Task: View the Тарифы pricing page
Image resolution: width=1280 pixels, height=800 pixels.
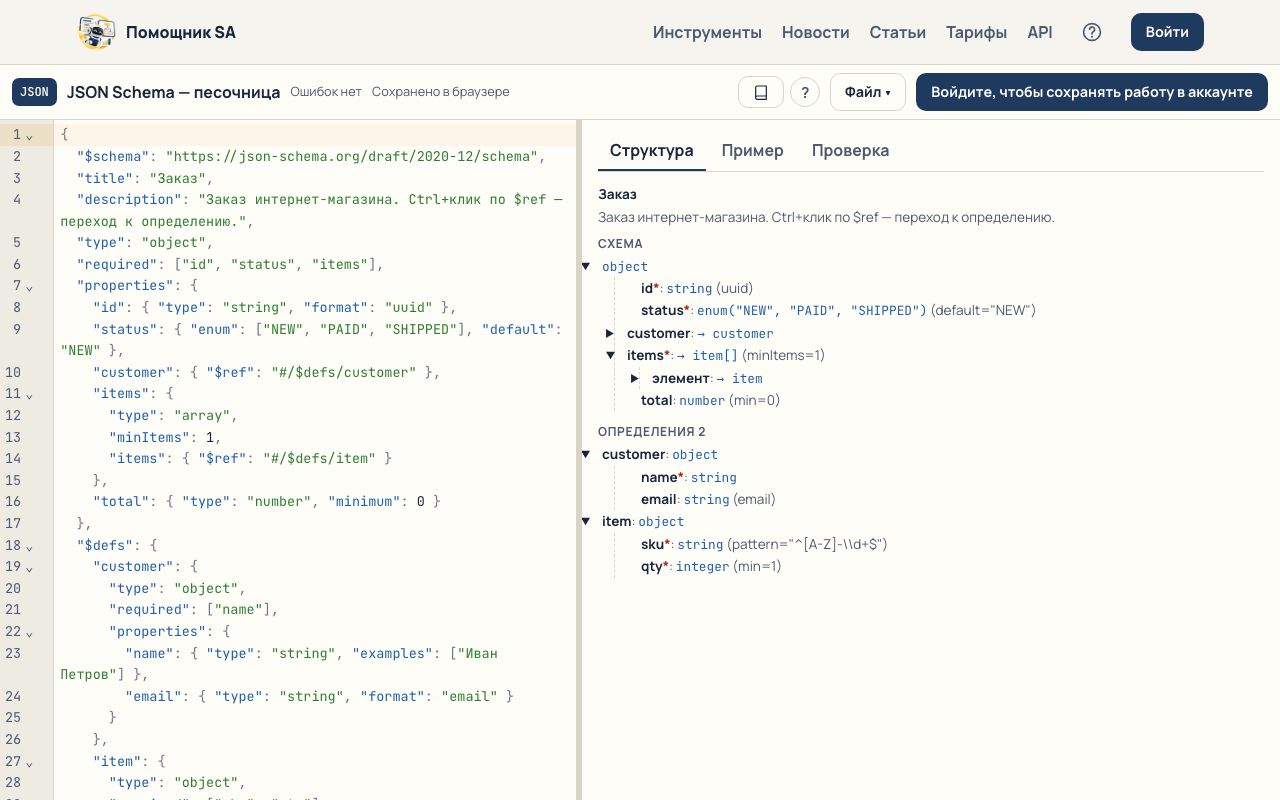Action: [976, 32]
